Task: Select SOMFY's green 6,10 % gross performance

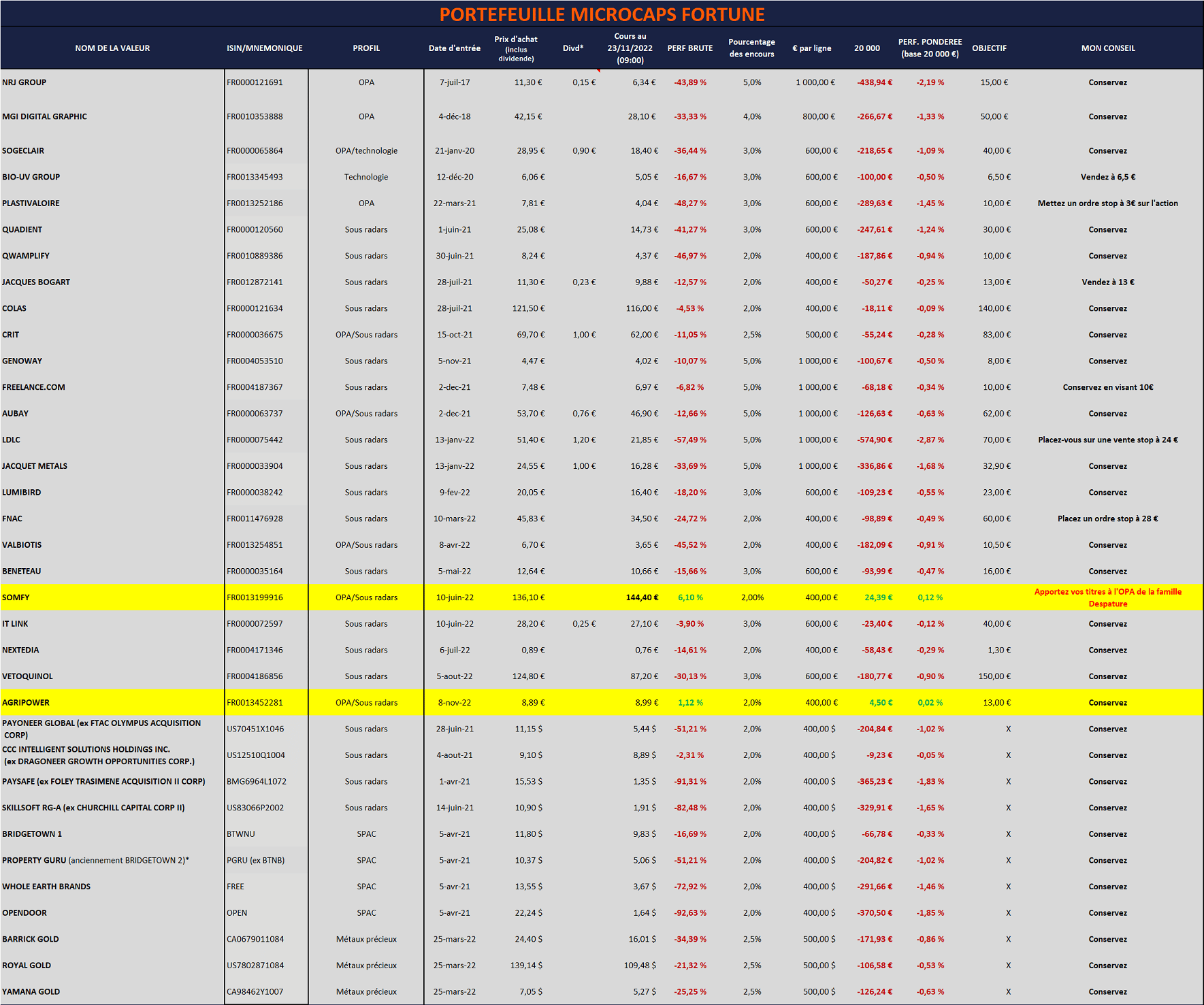Action: click(x=690, y=597)
